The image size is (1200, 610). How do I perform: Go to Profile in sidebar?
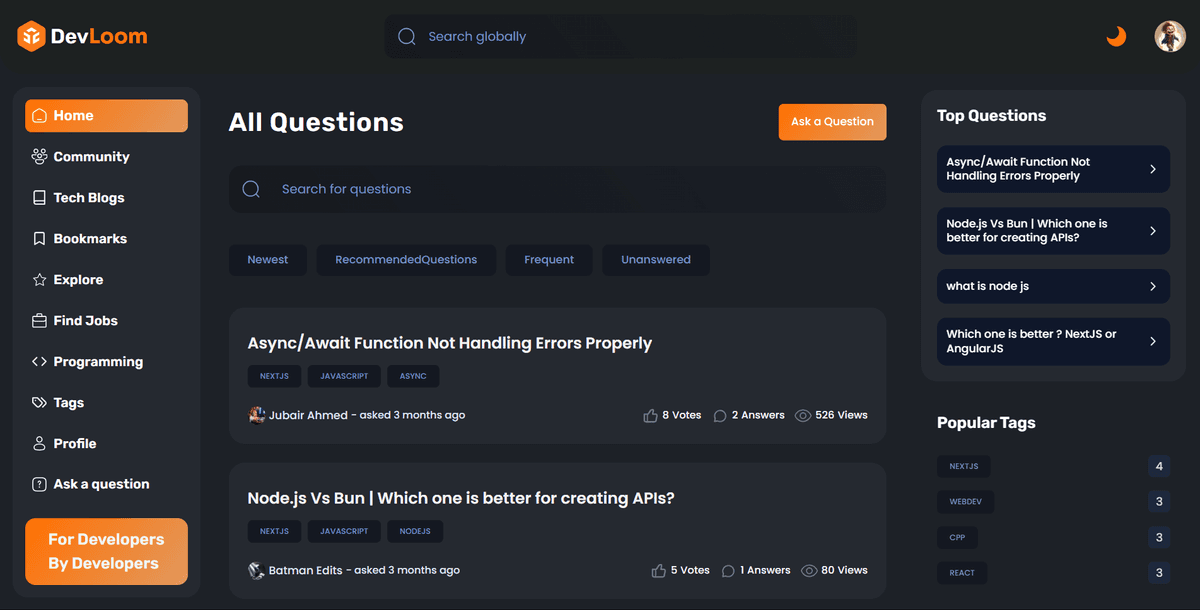pos(74,444)
